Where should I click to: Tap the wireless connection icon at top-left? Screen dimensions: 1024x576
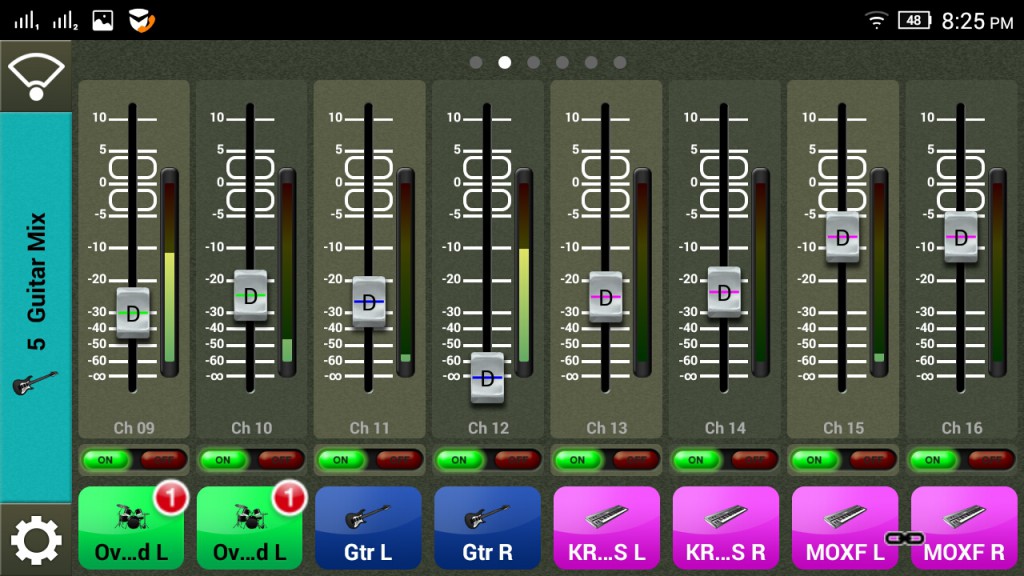click(36, 76)
